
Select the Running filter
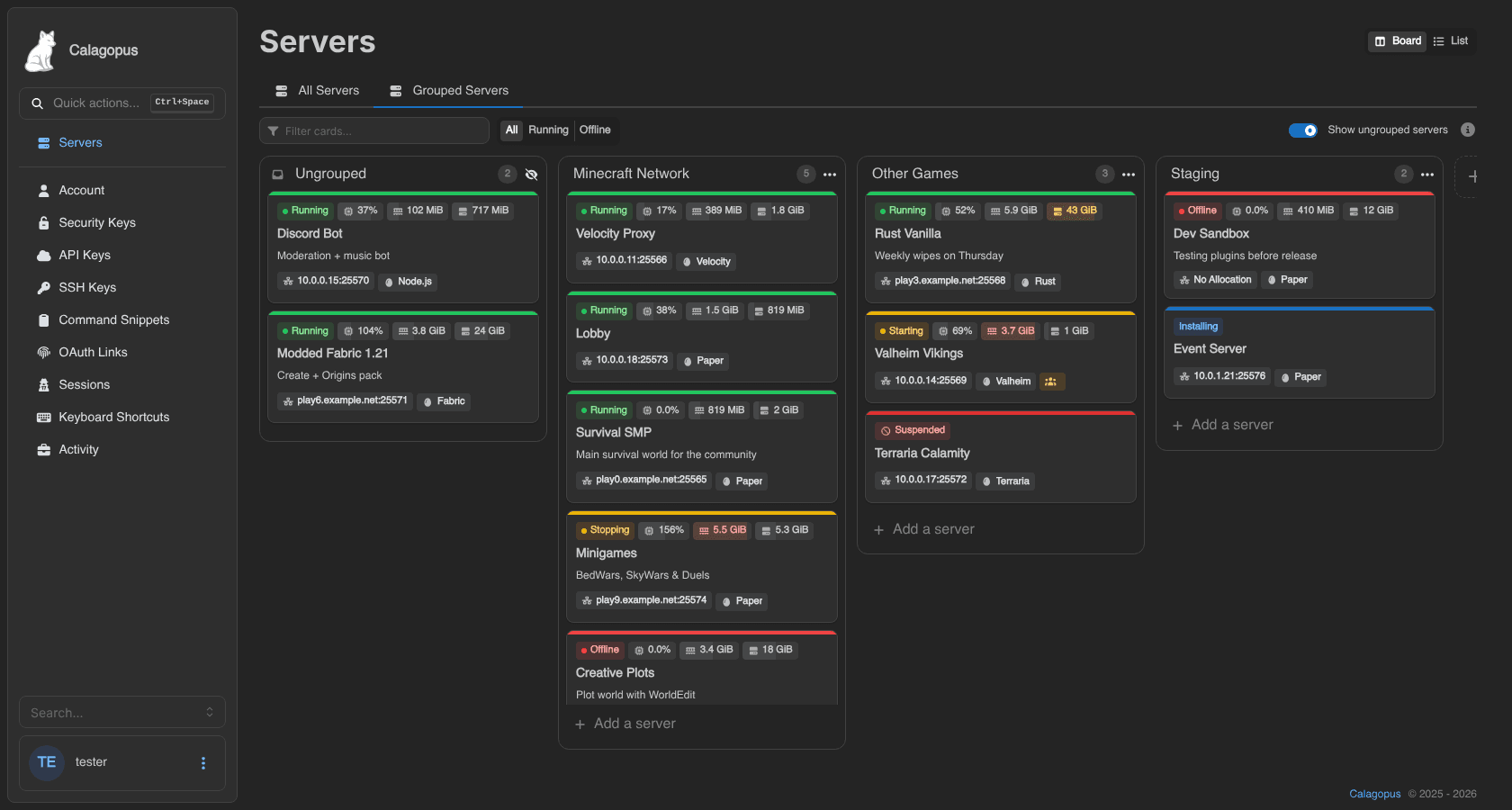[x=548, y=130]
